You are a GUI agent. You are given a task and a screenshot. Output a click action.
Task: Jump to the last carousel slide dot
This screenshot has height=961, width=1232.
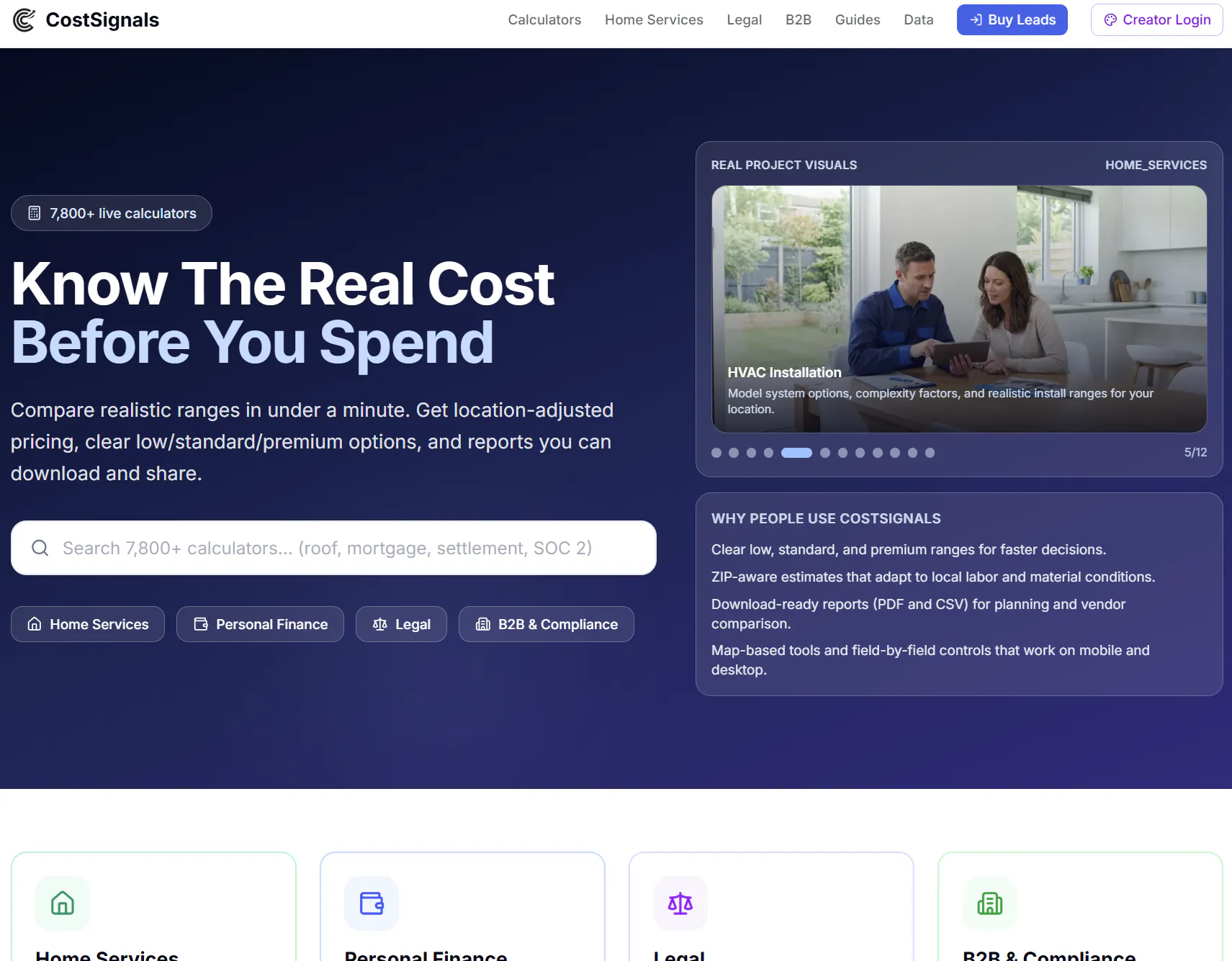tap(930, 453)
